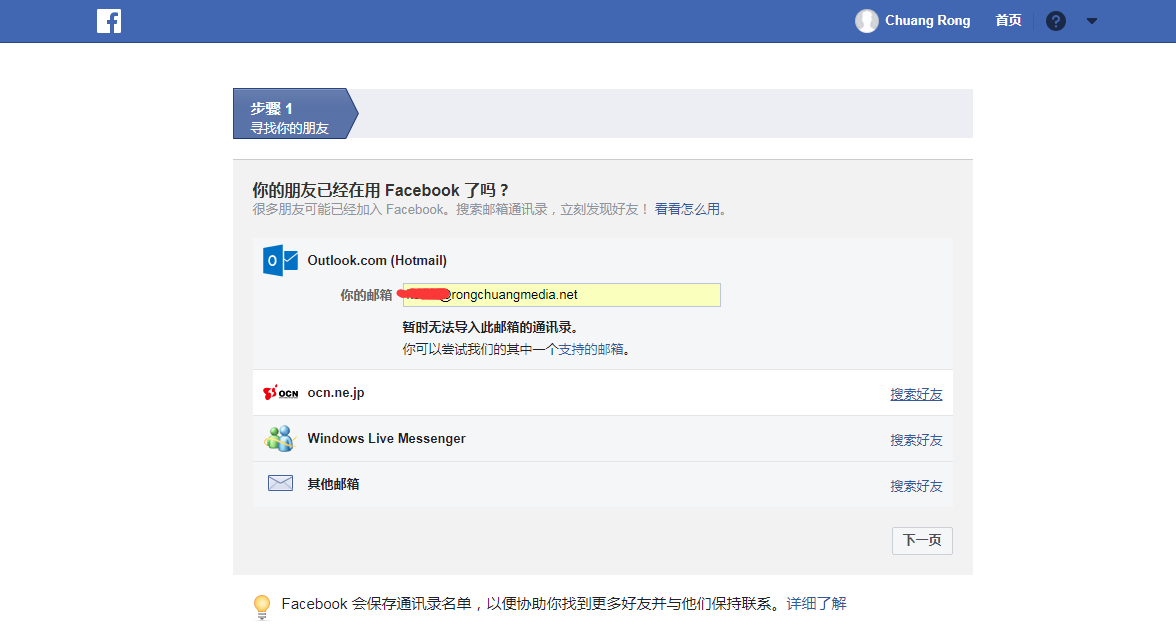Screen dimensions: 1176x628
Task: Open the 看看怎么用 link
Action: click(687, 209)
